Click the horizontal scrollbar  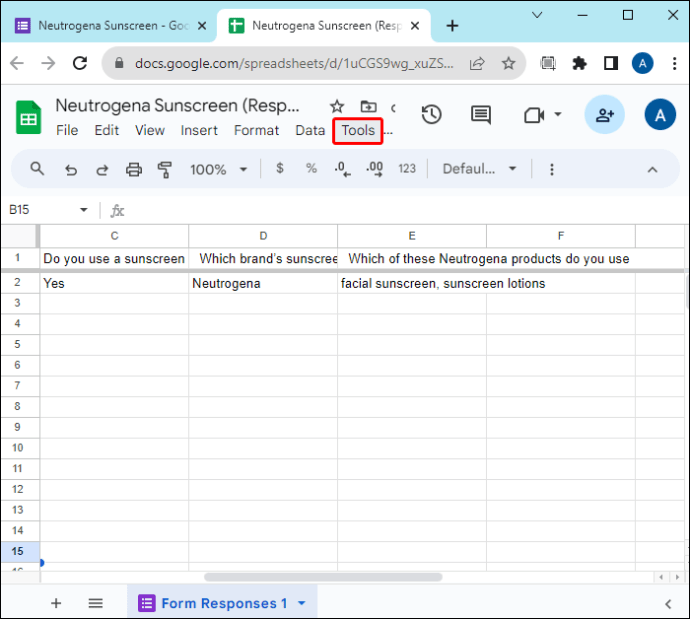click(323, 577)
